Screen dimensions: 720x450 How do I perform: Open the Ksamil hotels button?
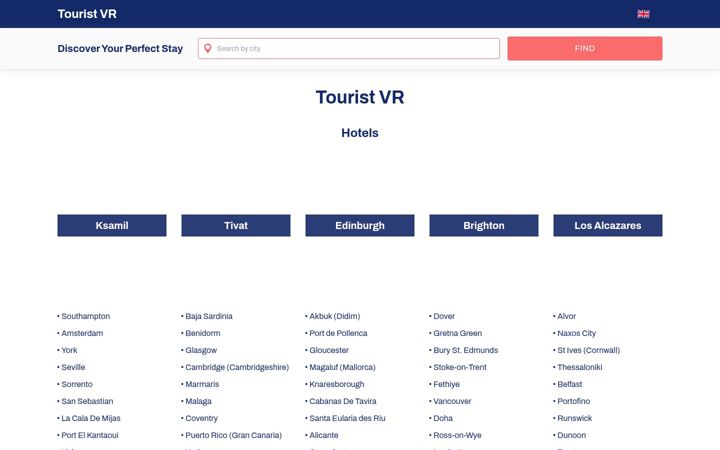pyautogui.click(x=112, y=225)
